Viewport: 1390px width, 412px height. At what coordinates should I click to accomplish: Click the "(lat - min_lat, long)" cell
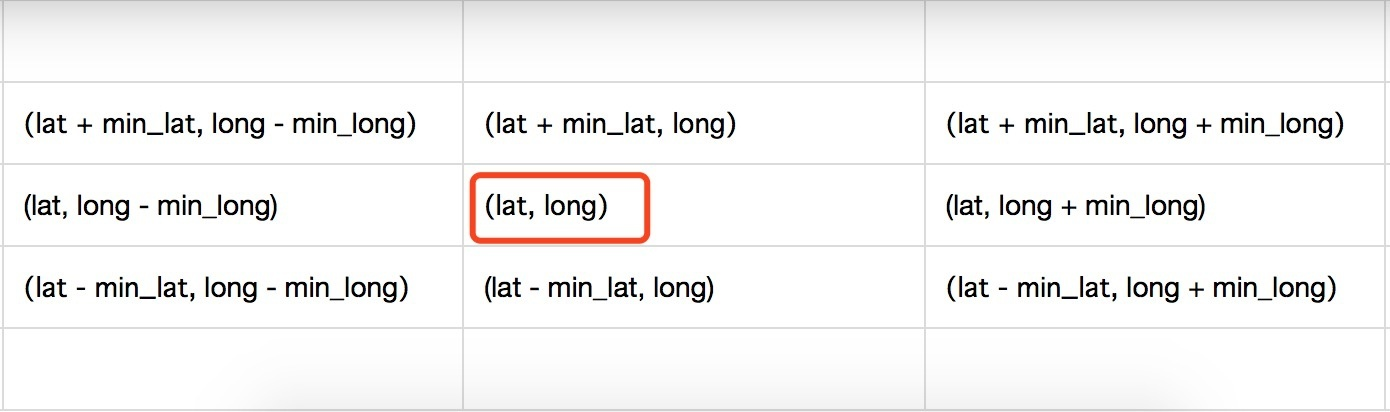[598, 288]
